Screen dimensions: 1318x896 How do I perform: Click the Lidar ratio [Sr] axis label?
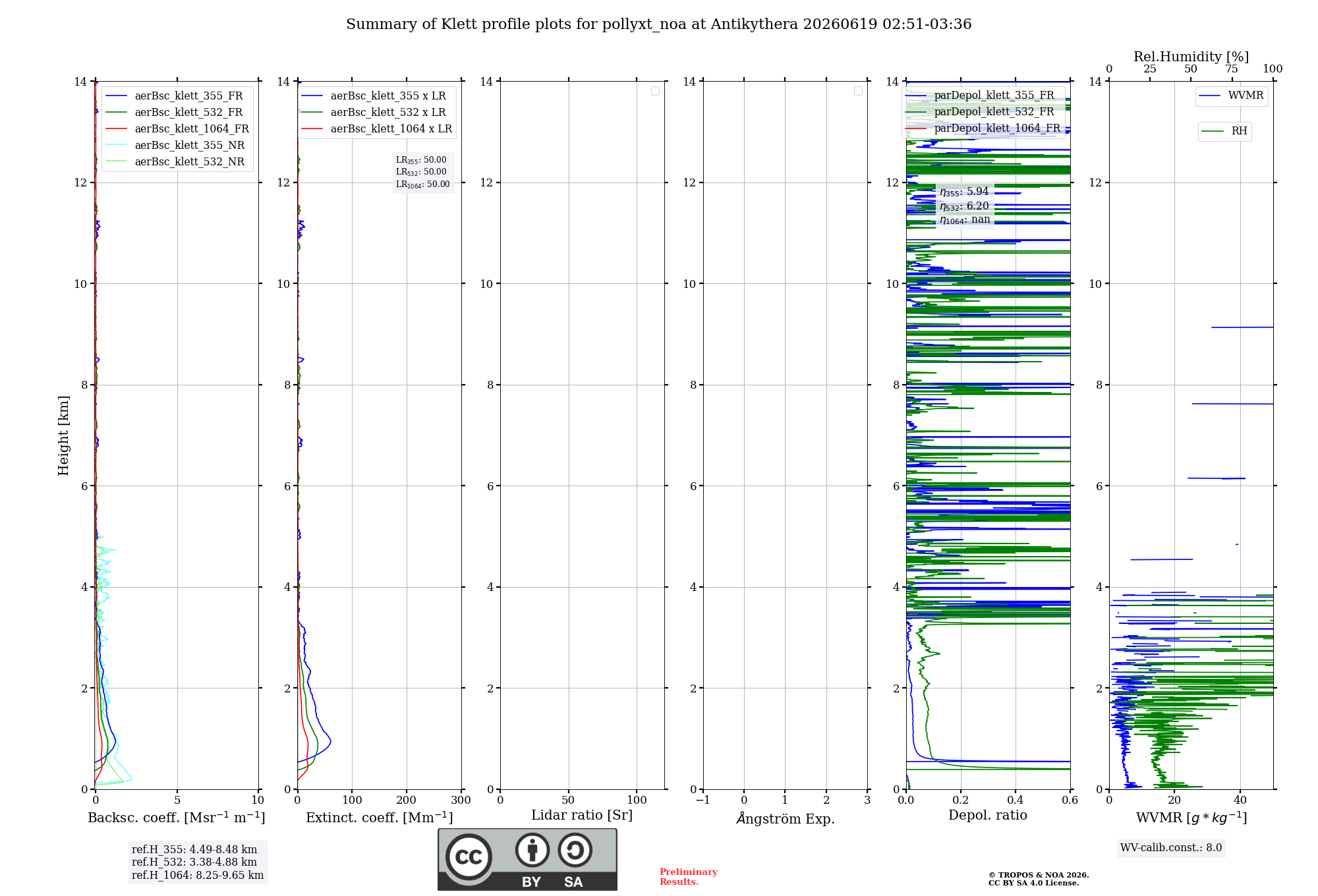[582, 816]
